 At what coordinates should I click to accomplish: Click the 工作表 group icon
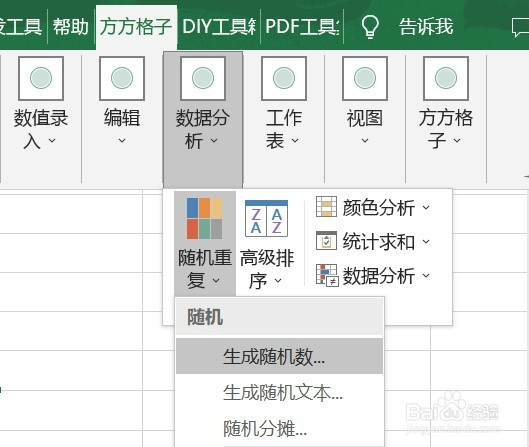click(284, 78)
